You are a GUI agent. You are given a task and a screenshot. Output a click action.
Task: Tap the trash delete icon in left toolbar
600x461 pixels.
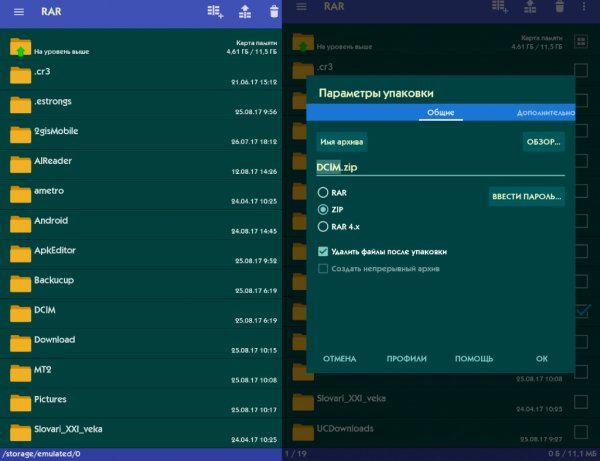pyautogui.click(x=274, y=11)
